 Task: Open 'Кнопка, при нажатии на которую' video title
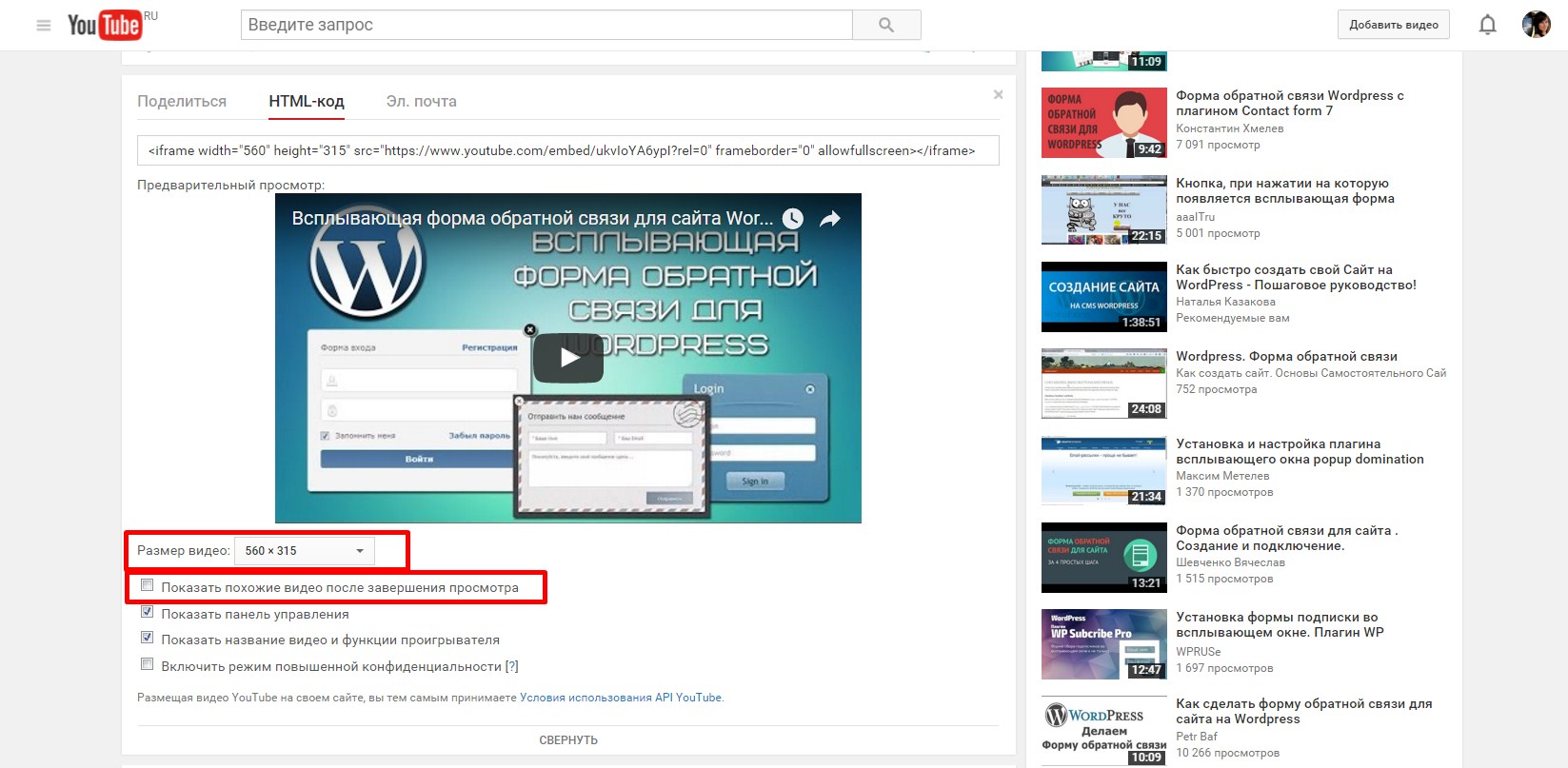(x=1285, y=190)
